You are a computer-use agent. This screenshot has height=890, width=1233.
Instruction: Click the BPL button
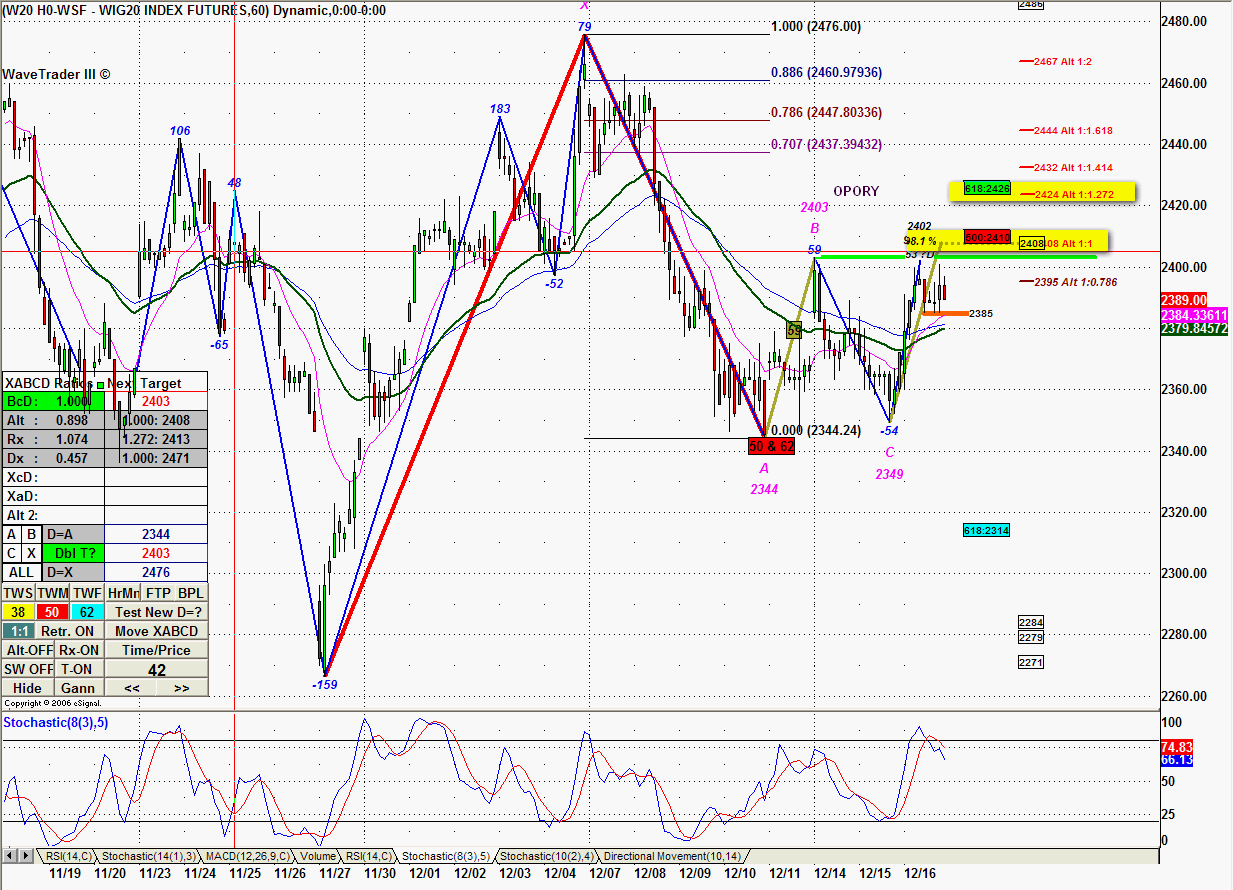click(x=190, y=593)
